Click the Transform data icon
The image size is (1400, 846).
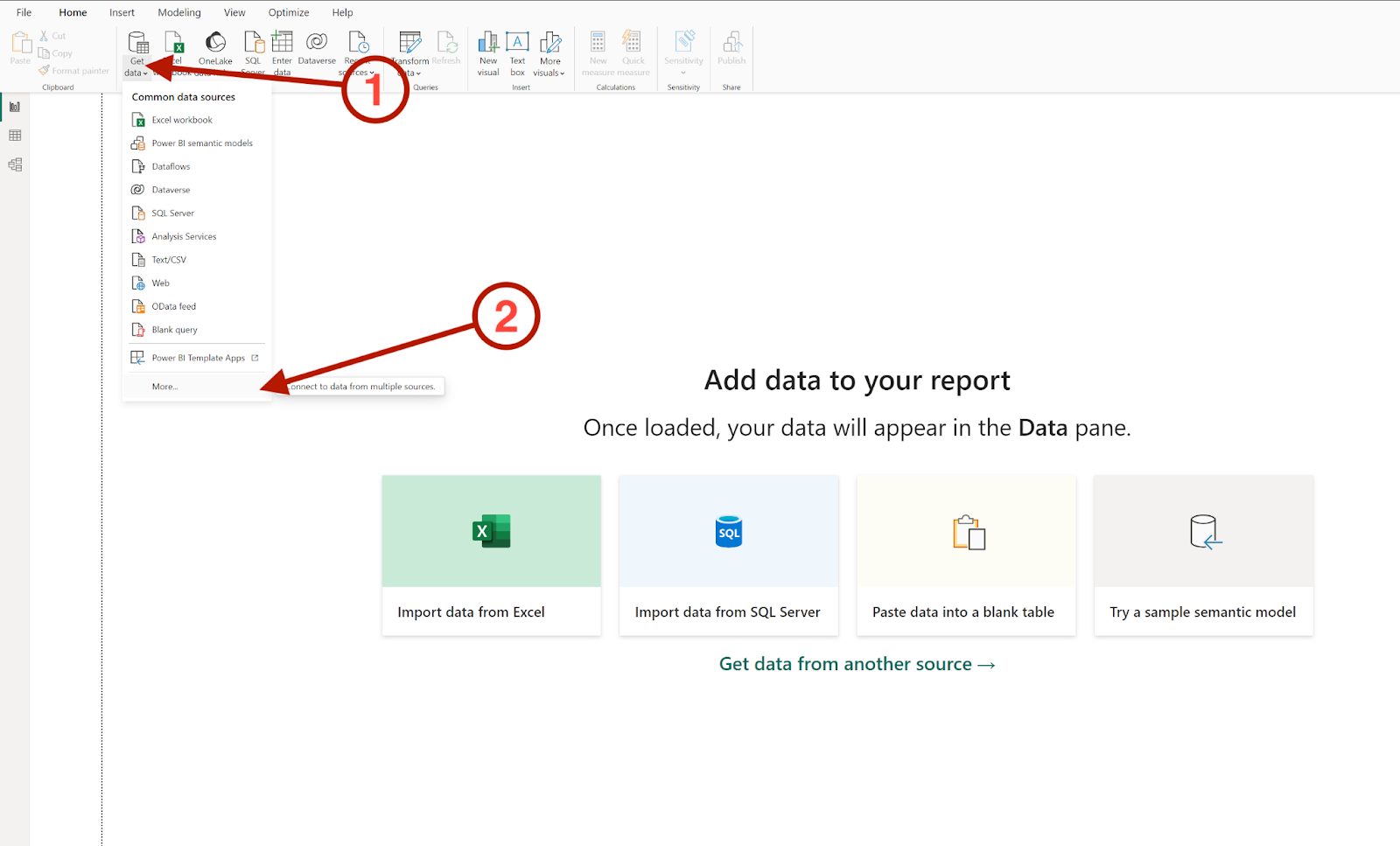pyautogui.click(x=410, y=42)
